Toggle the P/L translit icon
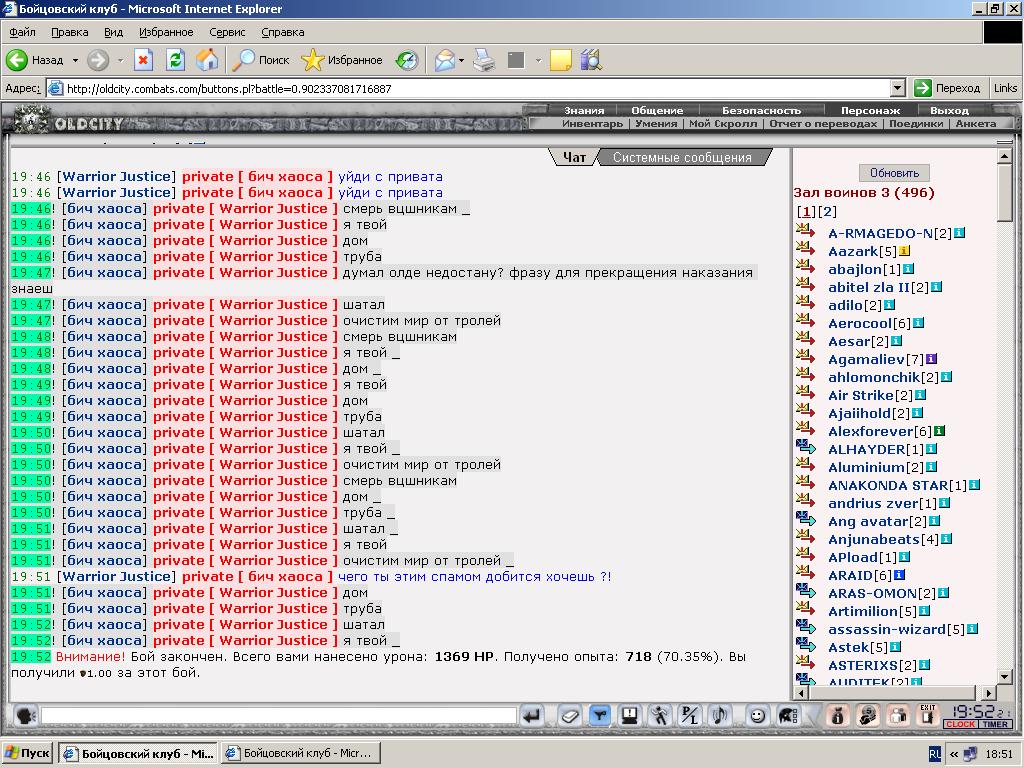Viewport: 1024px width, 768px height. [x=690, y=716]
